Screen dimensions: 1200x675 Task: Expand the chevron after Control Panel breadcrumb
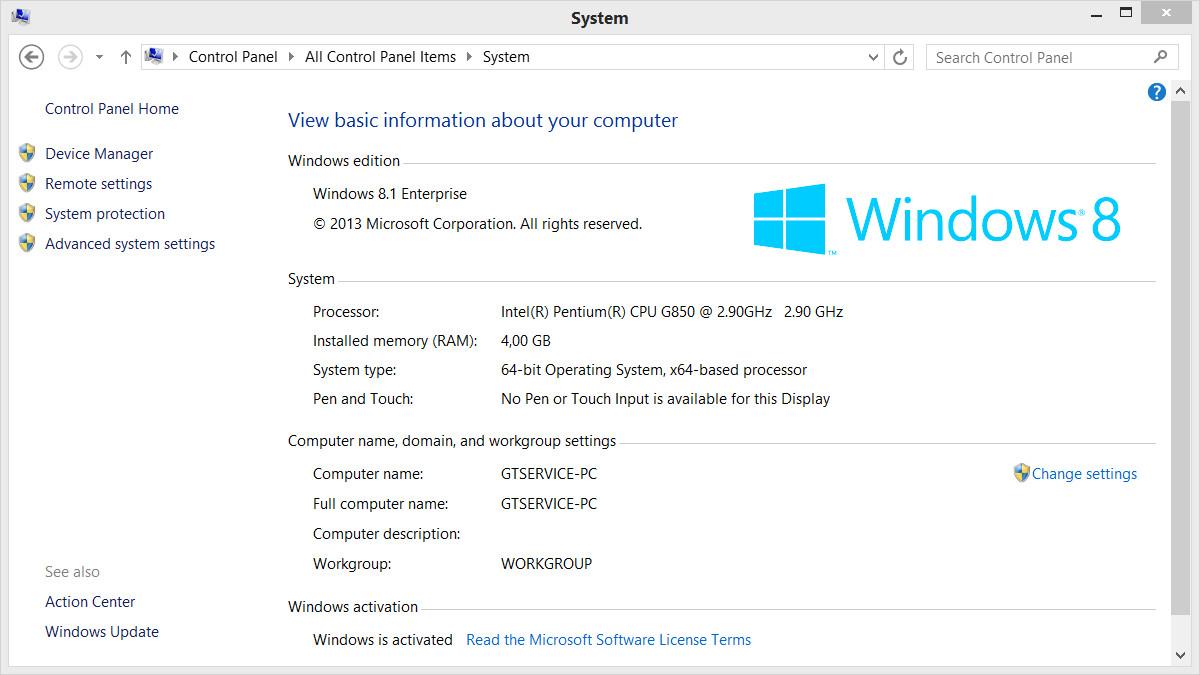point(292,57)
